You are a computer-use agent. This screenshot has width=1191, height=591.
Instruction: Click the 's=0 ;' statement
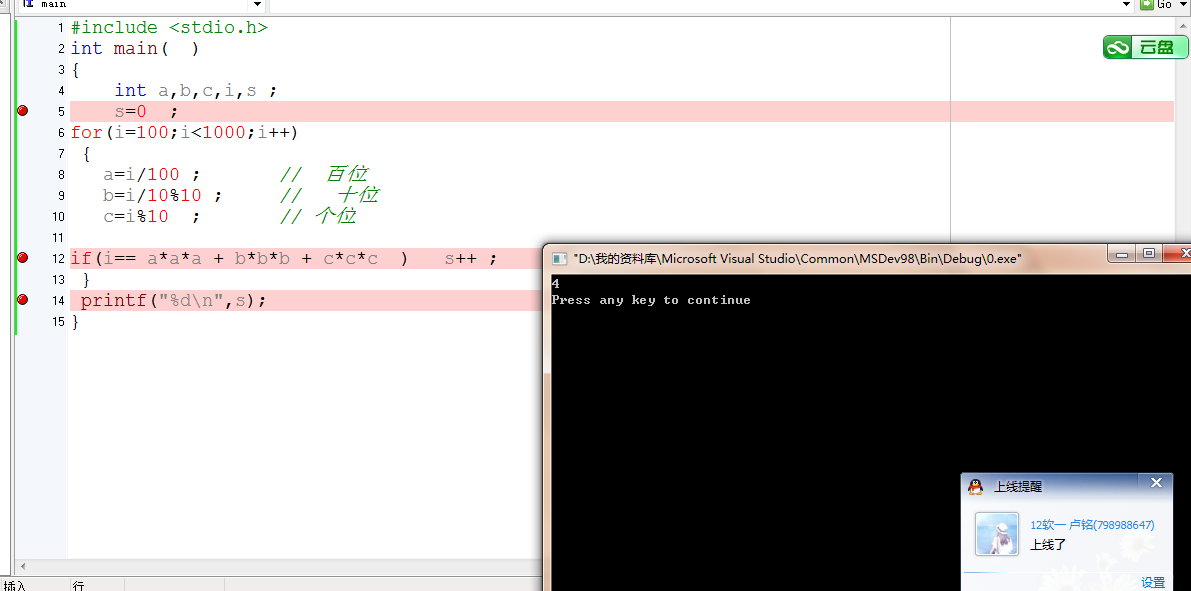coord(147,112)
